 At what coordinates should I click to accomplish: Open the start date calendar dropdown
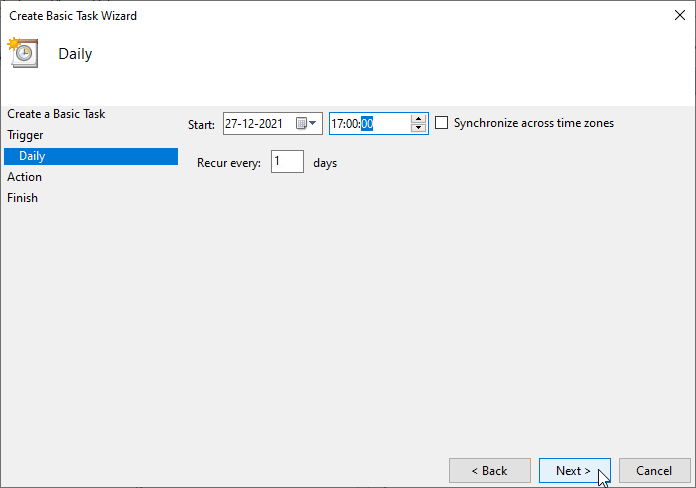click(307, 123)
